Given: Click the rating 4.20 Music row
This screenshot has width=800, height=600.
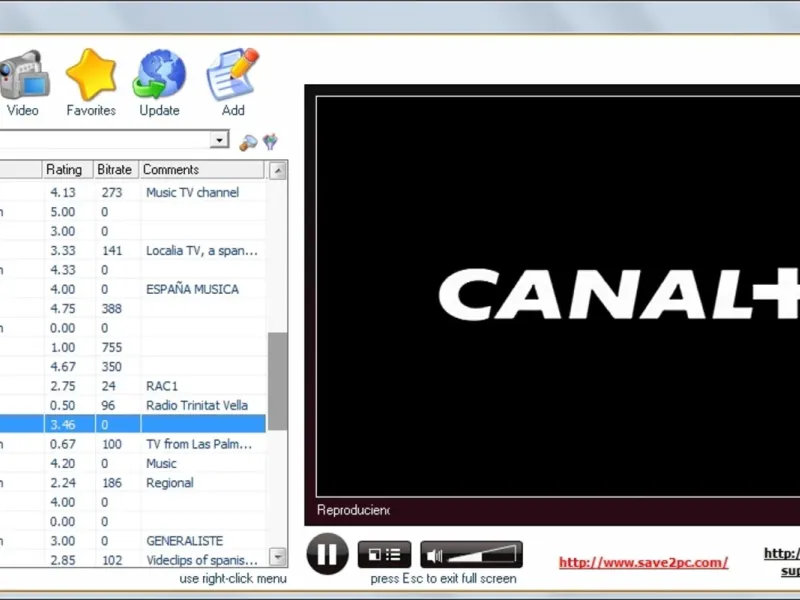Looking at the screenshot, I should [133, 463].
